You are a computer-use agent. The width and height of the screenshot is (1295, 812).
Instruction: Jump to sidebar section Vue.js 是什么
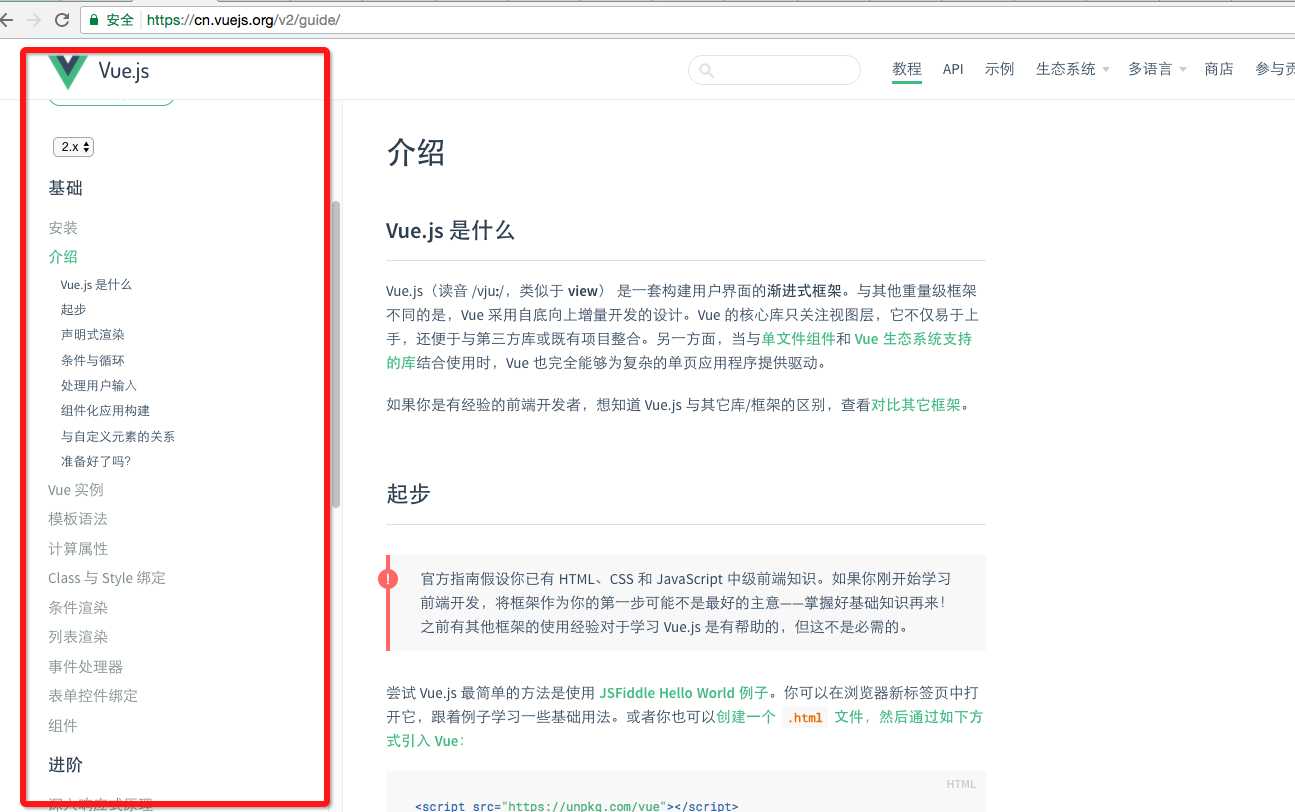[x=96, y=285]
